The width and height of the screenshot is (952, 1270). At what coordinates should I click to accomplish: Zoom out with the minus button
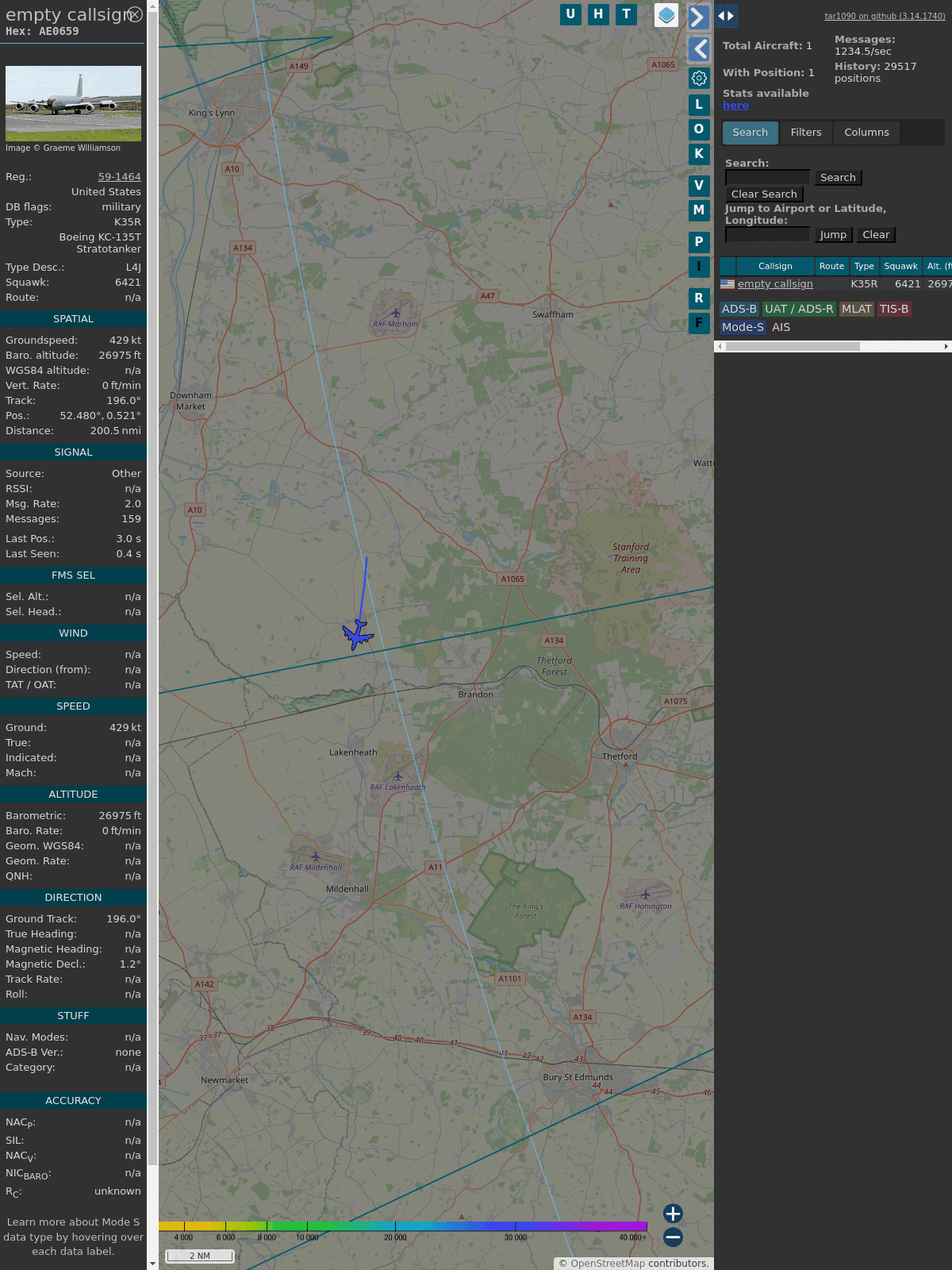[x=673, y=1237]
